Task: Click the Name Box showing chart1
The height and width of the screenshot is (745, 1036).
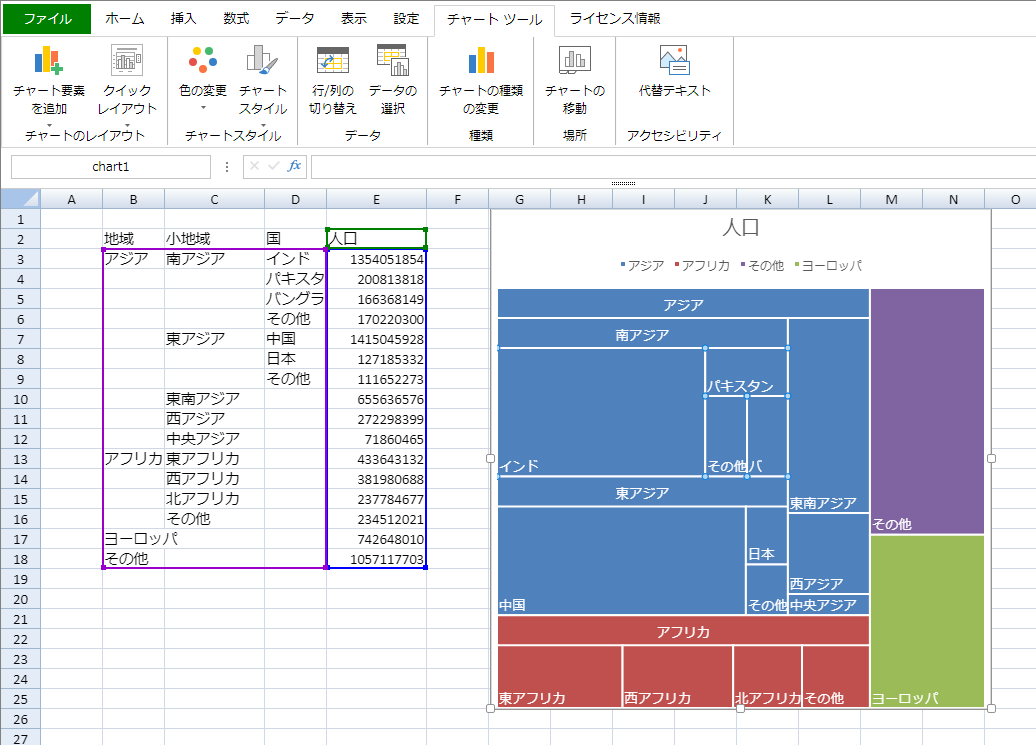Action: pos(111,166)
